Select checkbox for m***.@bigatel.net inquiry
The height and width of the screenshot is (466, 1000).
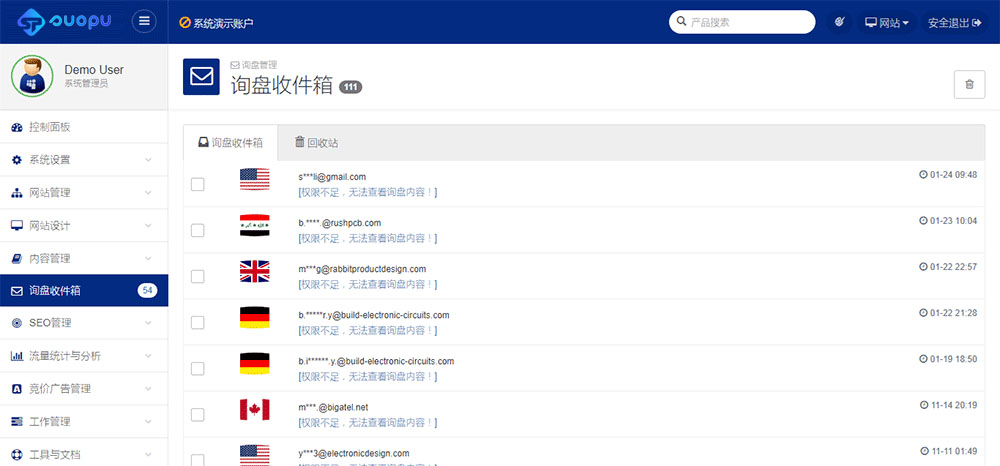pos(198,414)
